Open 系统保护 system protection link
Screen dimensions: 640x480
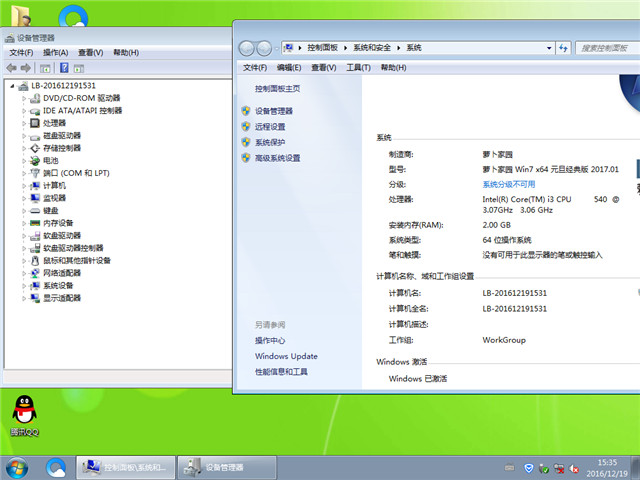tap(270, 142)
